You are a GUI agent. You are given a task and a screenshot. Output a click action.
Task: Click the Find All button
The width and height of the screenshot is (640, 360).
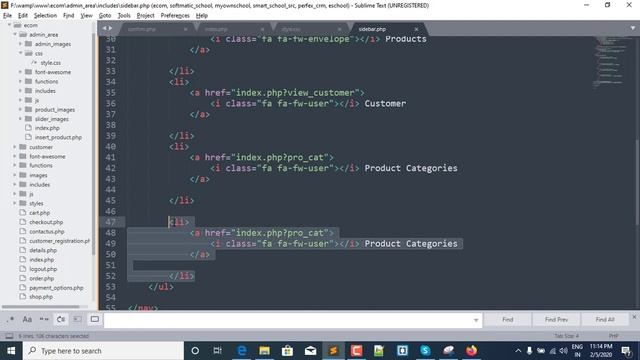point(605,320)
